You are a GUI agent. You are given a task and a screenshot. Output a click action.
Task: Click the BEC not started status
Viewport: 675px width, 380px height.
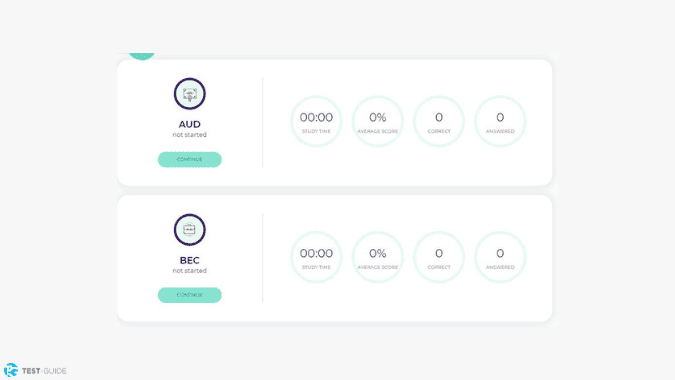pyautogui.click(x=189, y=271)
